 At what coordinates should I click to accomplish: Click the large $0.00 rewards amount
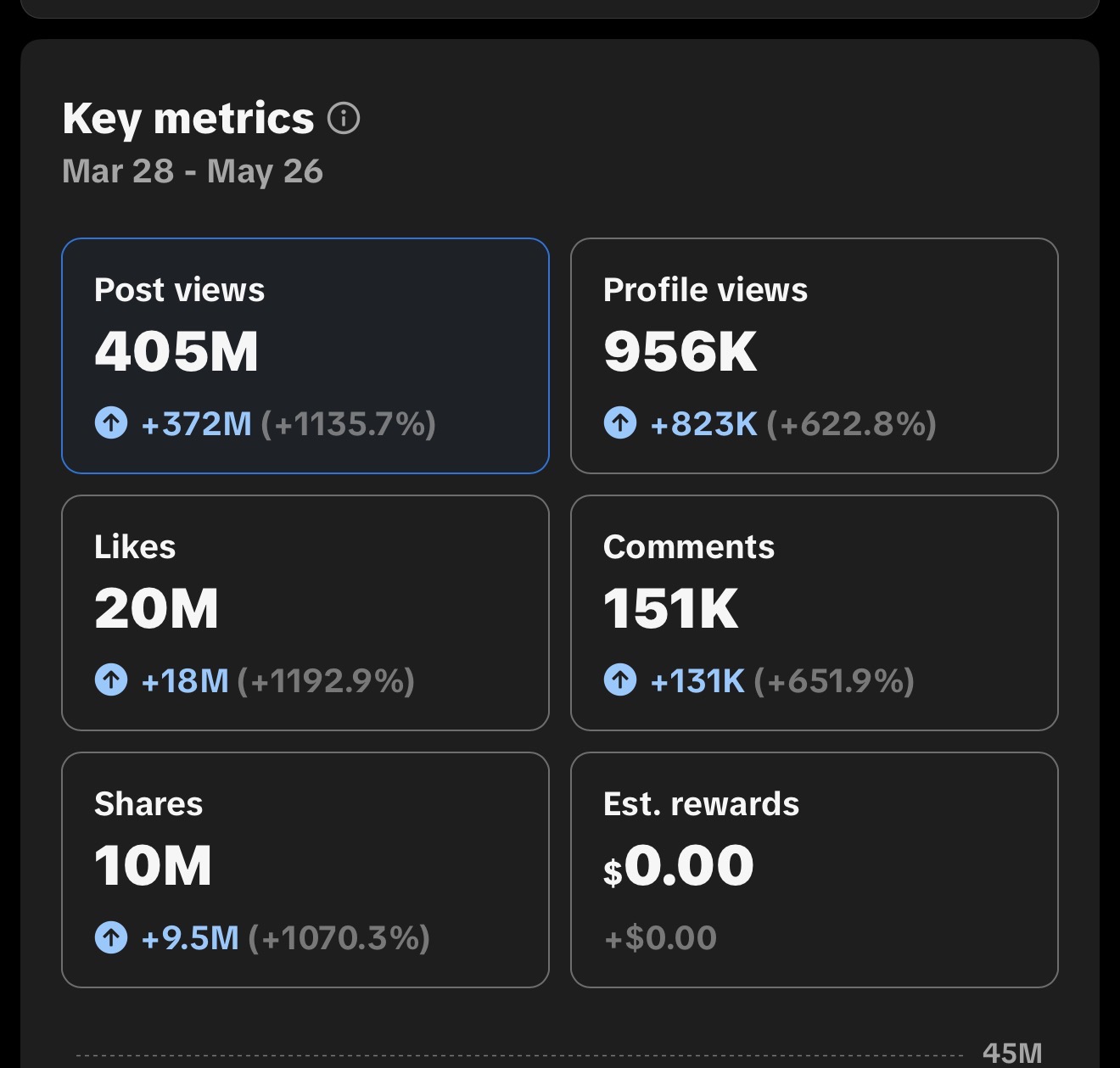click(x=679, y=866)
